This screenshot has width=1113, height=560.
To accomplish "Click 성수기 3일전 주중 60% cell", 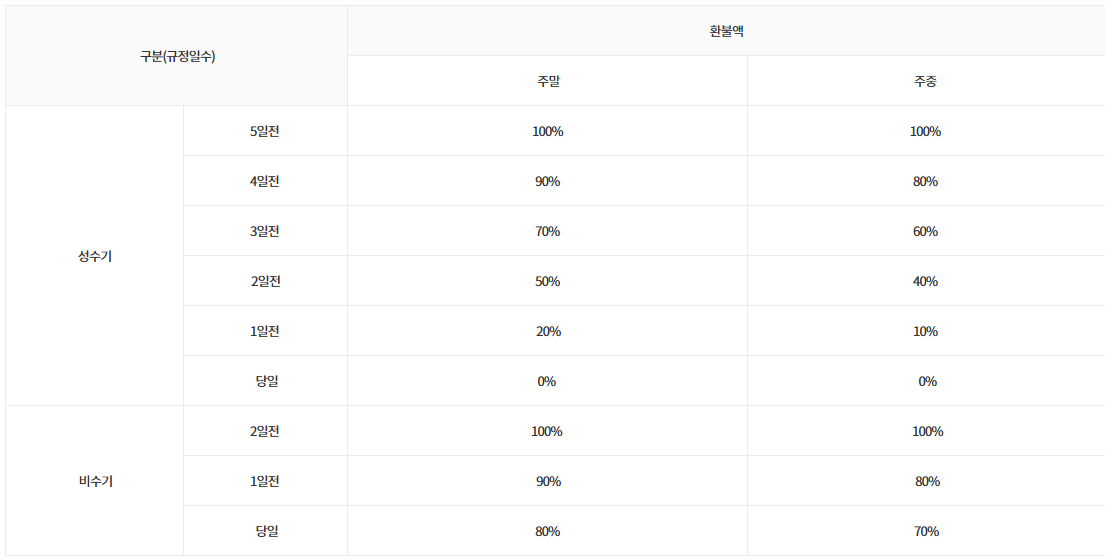I will coord(925,231).
